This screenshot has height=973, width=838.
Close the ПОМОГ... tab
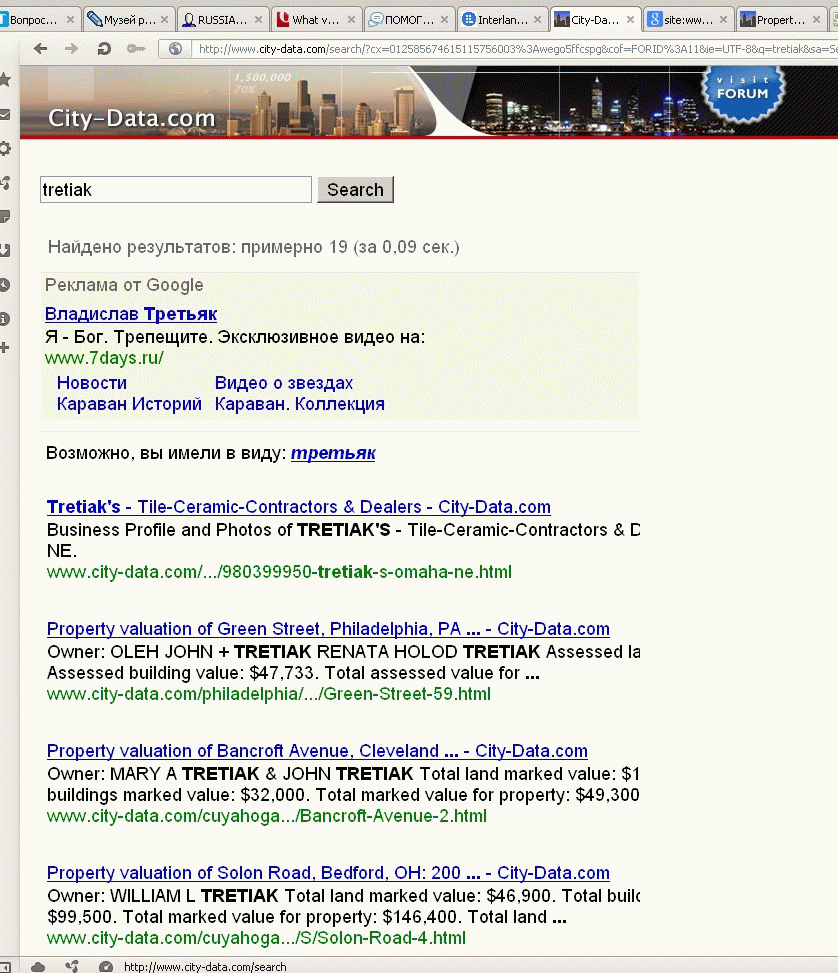444,20
